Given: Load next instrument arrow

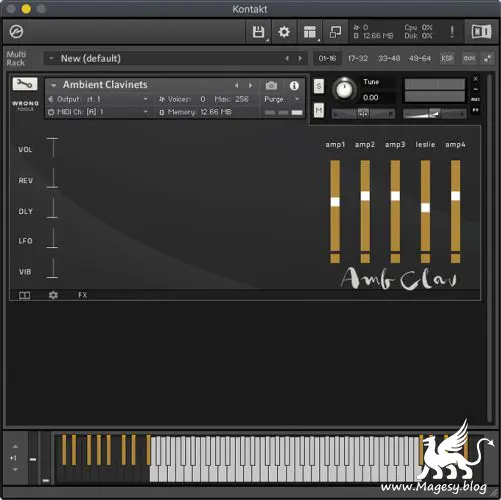Looking at the screenshot, I should 250,85.
